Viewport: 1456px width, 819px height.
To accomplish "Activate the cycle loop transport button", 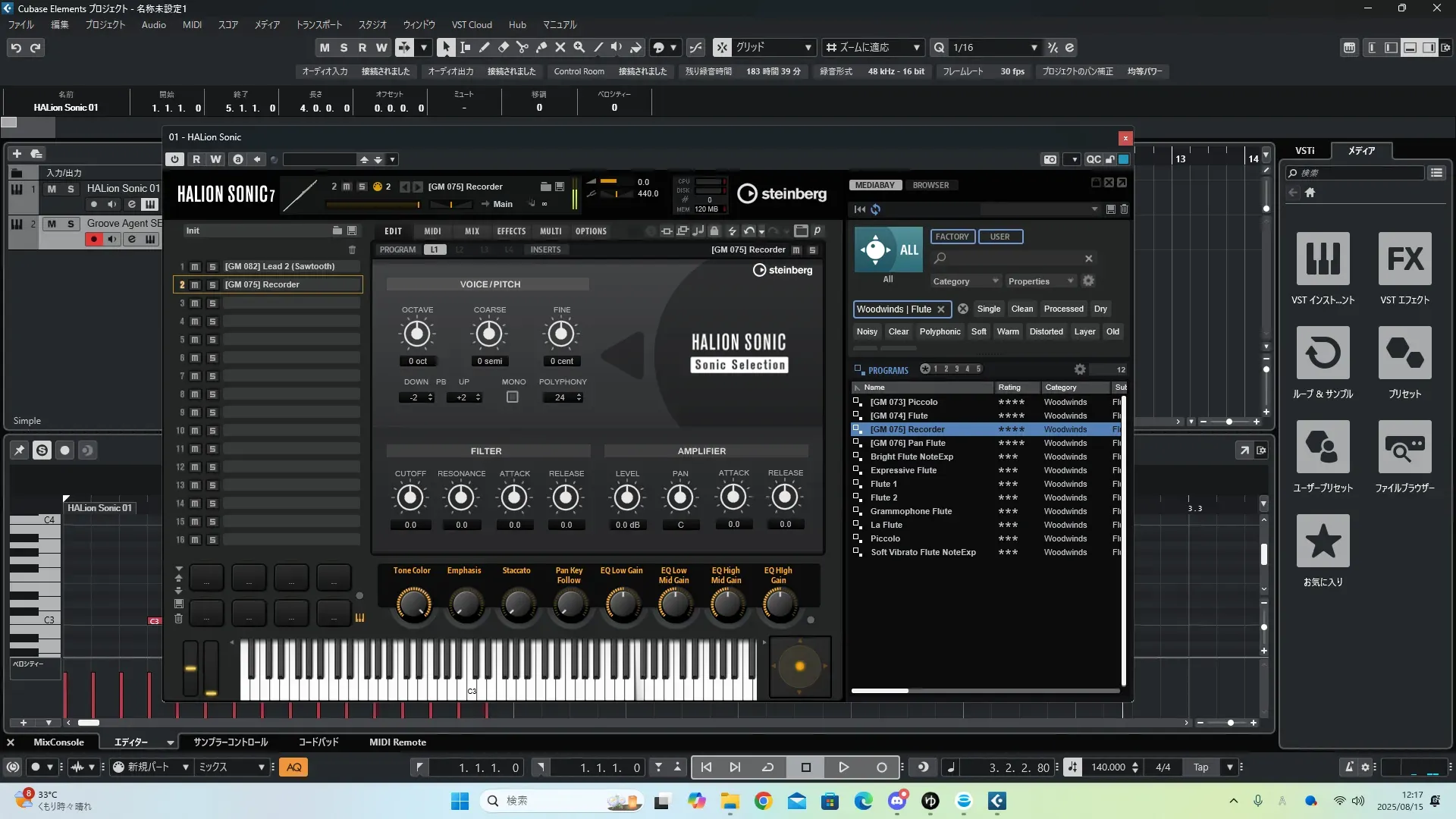I will coord(767,767).
